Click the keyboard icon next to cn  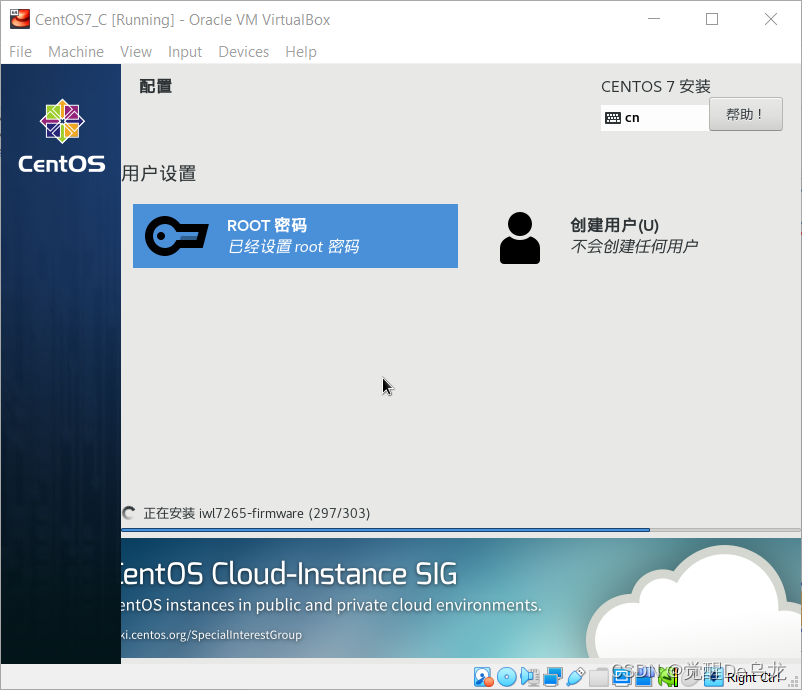(x=614, y=117)
